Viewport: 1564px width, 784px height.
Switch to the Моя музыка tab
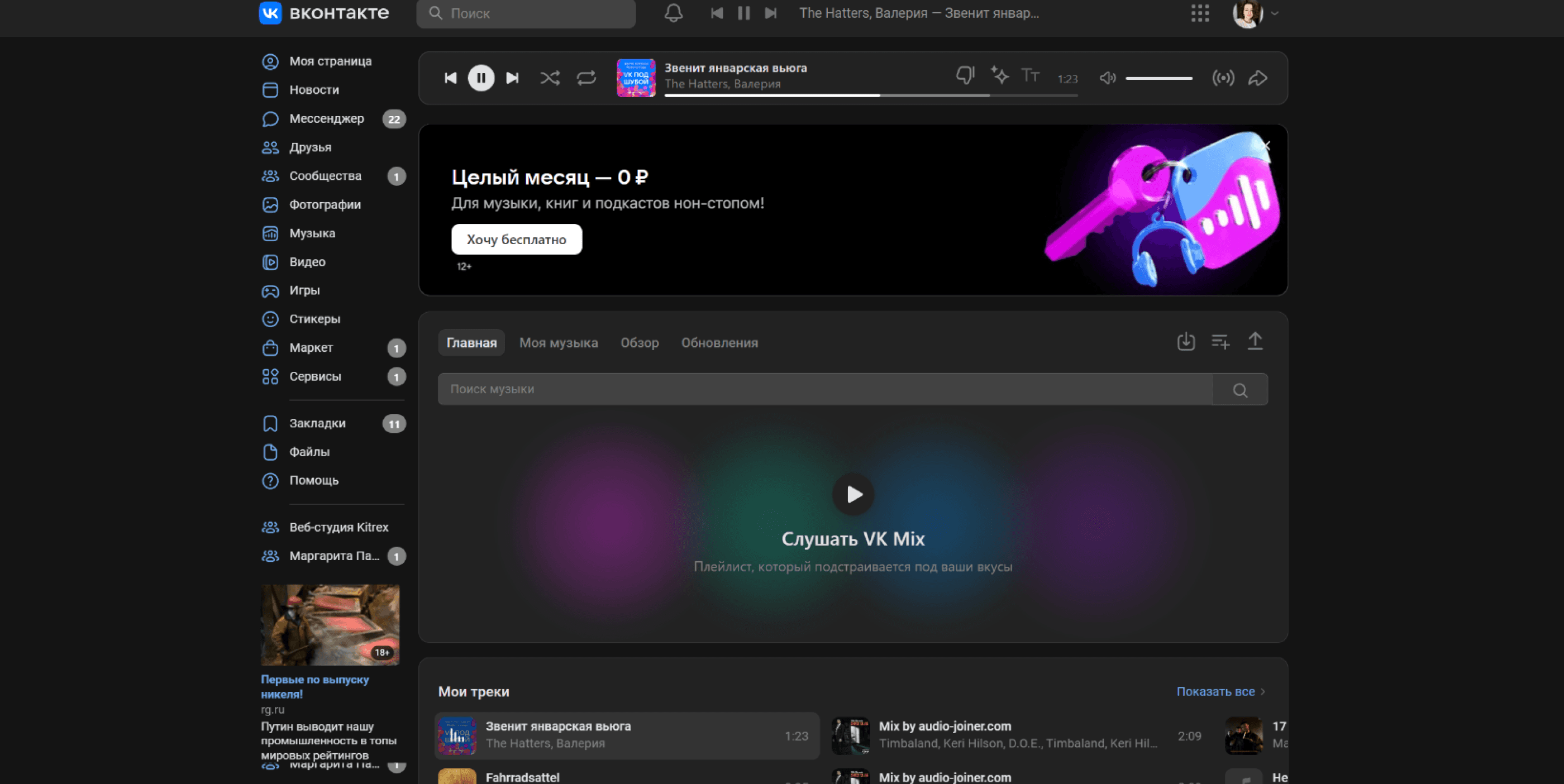point(558,343)
